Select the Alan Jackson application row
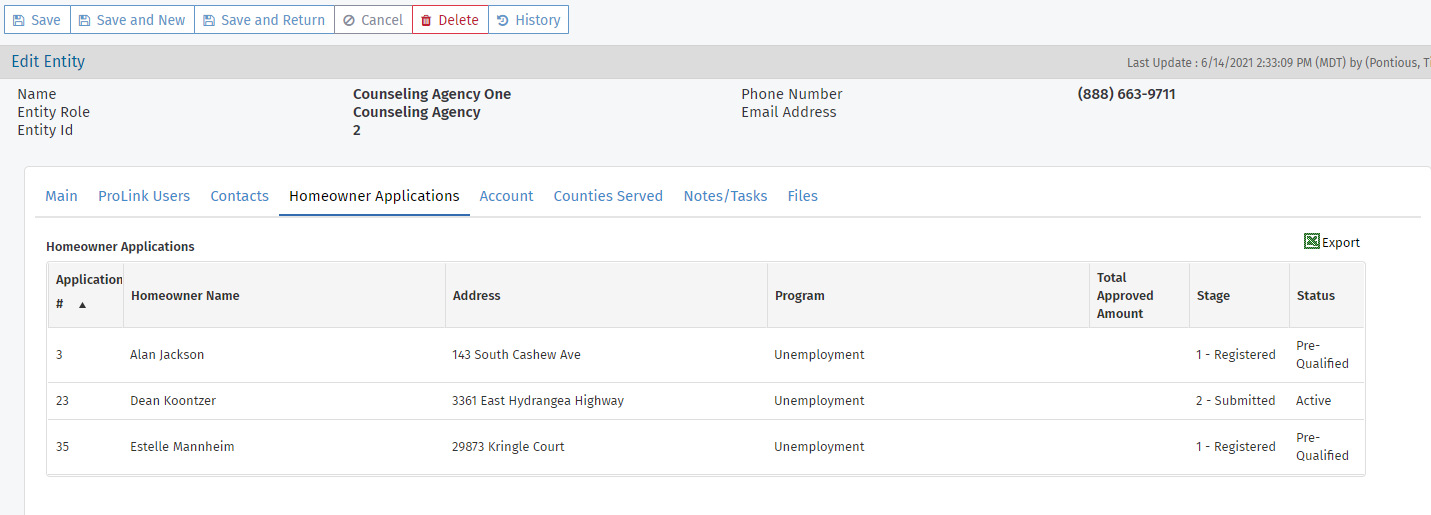Image resolution: width=1431 pixels, height=515 pixels. [x=167, y=355]
